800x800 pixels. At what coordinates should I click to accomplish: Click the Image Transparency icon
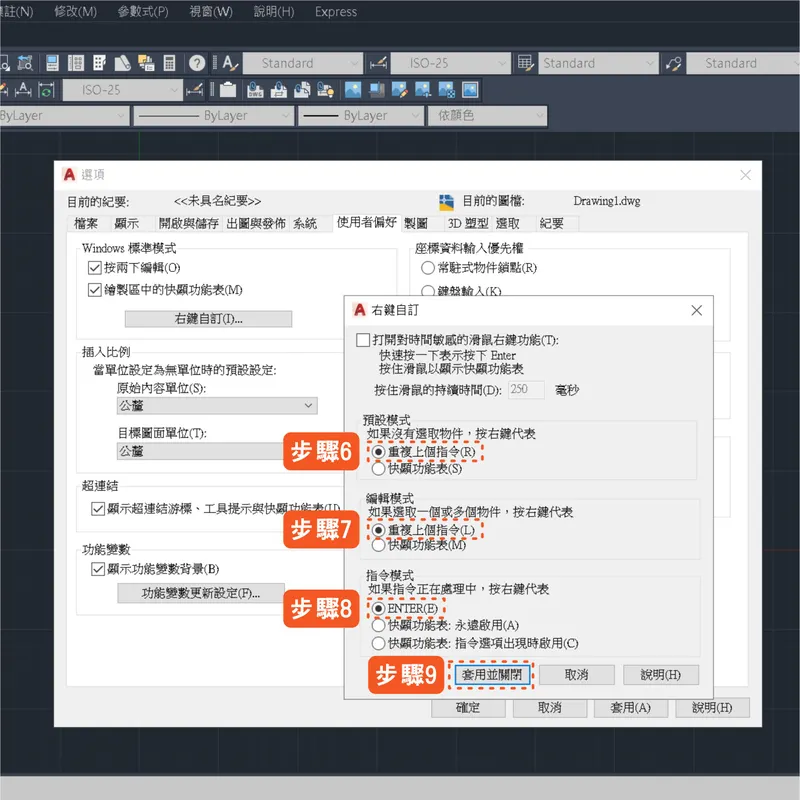tap(446, 90)
